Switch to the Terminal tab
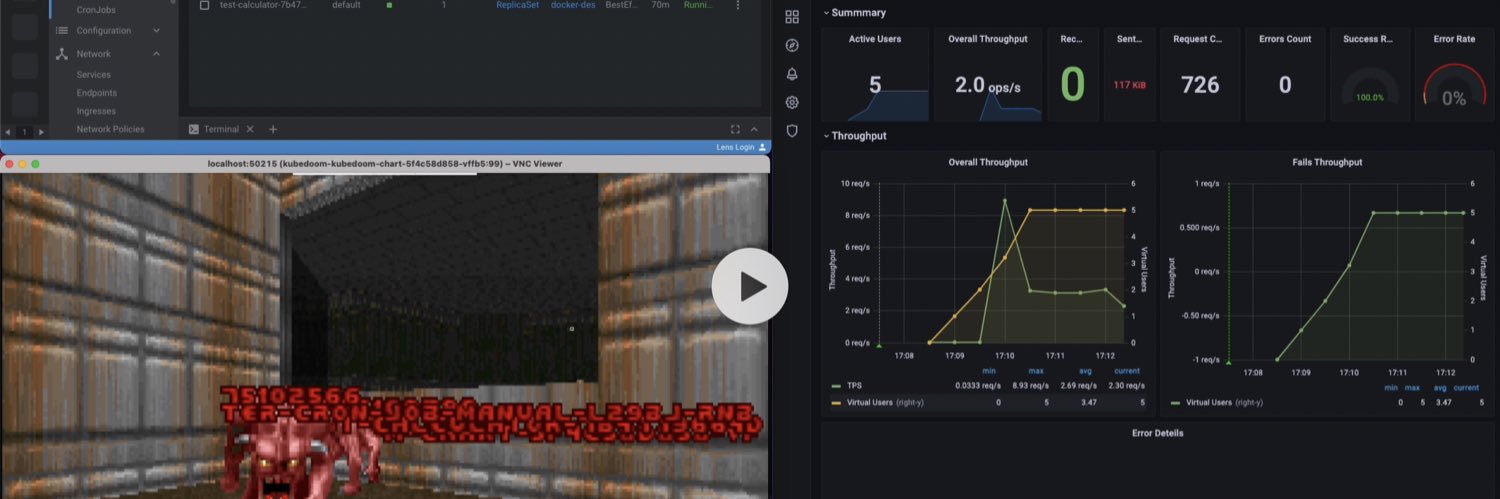This screenshot has width=1500, height=499. point(221,129)
